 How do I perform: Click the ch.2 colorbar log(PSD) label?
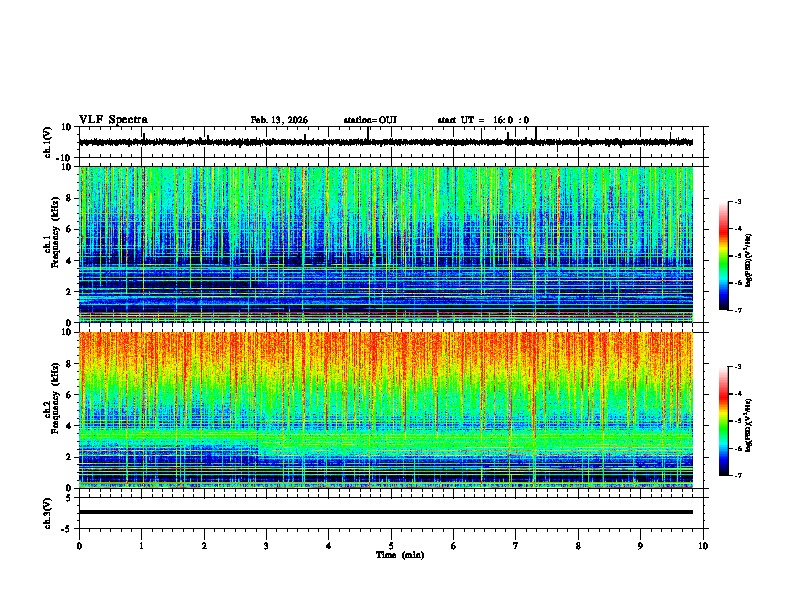tap(748, 425)
